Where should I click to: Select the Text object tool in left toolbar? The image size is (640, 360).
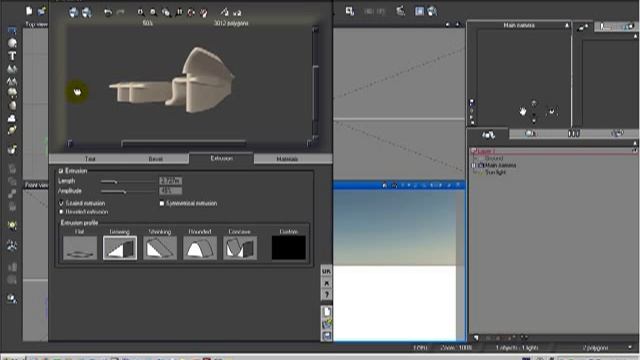[12, 56]
